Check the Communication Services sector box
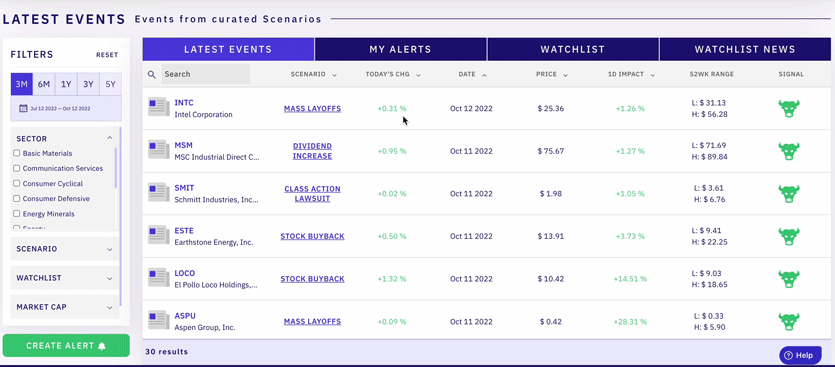Image resolution: width=835 pixels, height=367 pixels. tap(17, 168)
